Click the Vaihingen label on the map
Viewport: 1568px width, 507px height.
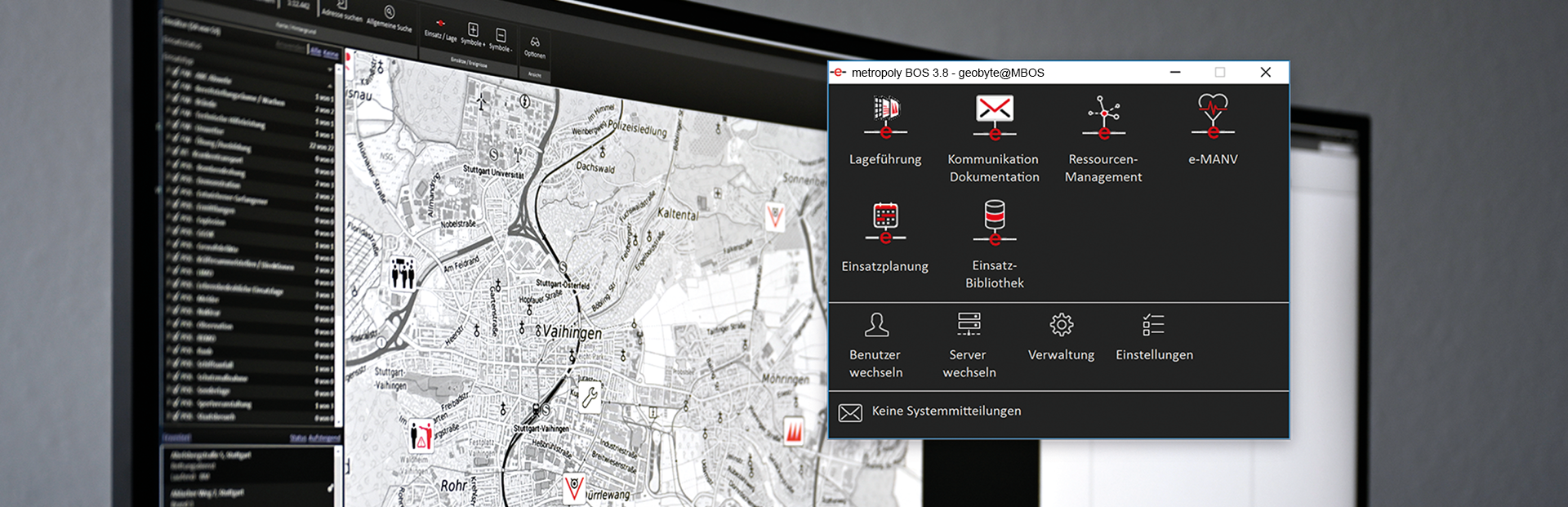coord(572,332)
